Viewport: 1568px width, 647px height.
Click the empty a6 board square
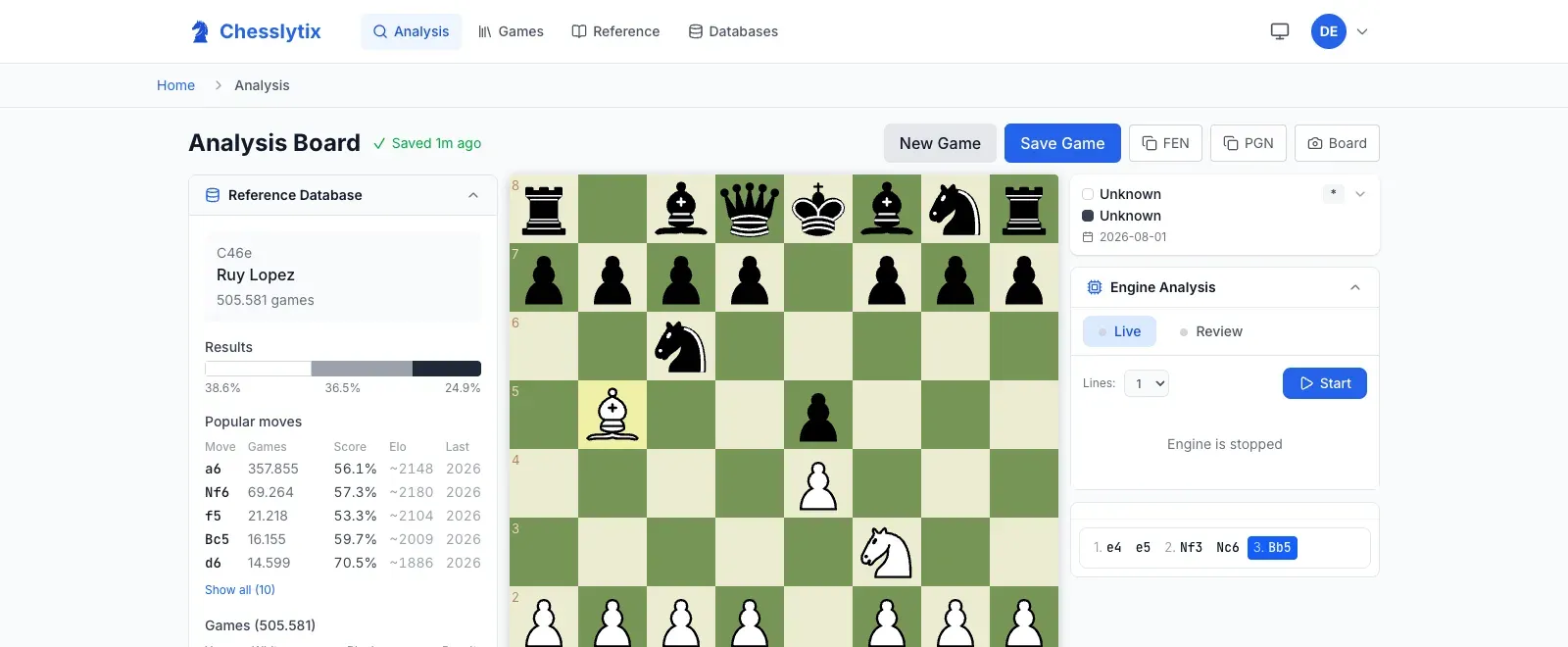point(544,346)
